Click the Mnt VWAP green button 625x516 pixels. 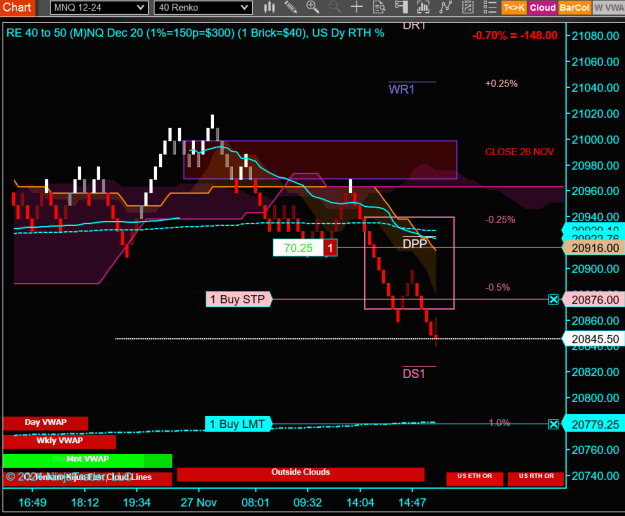[87, 460]
